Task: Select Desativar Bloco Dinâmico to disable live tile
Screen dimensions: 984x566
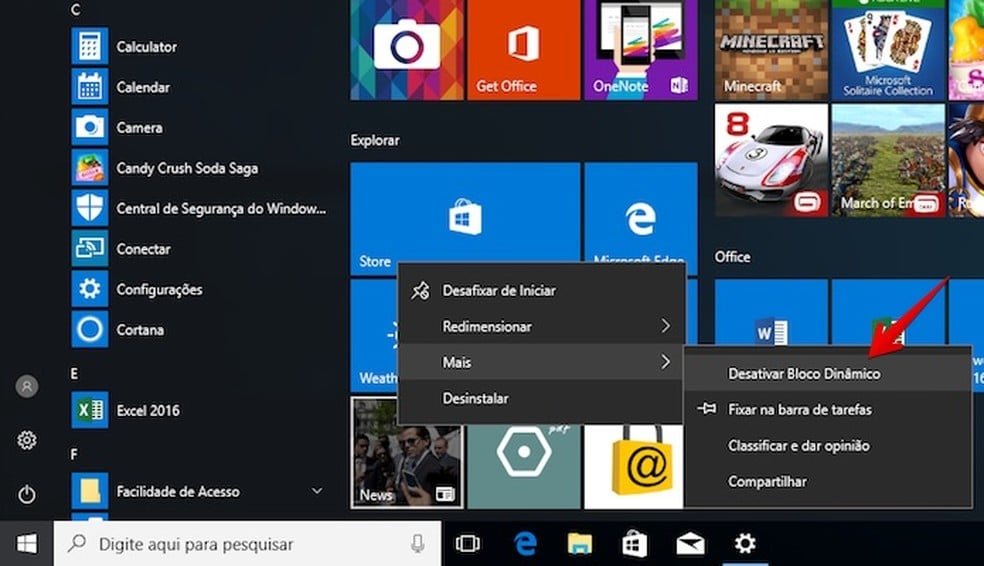Action: pyautogui.click(x=804, y=373)
